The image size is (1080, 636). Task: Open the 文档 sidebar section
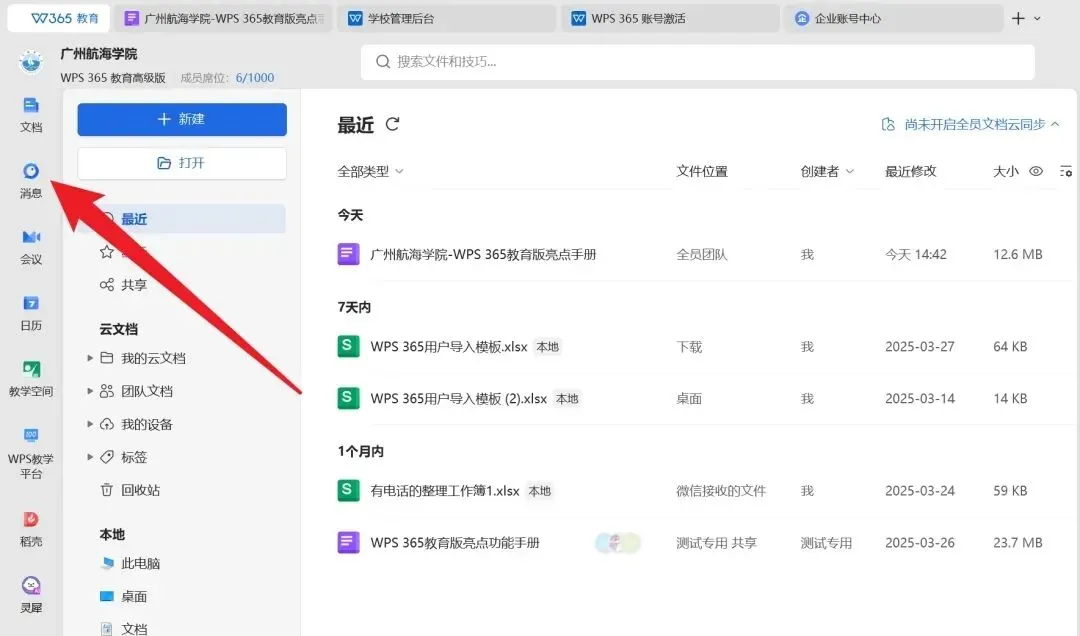(x=31, y=114)
